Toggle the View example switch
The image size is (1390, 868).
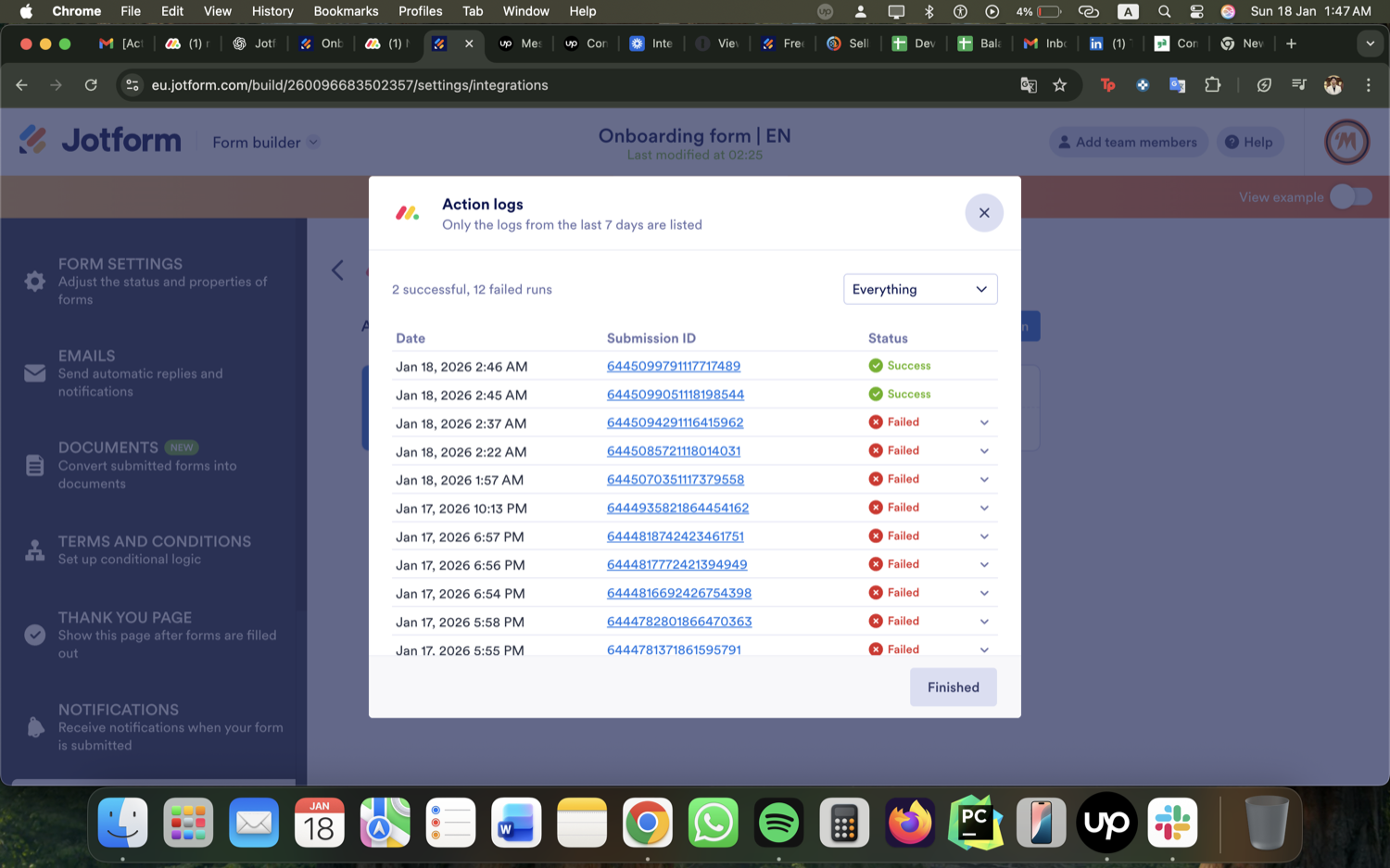(x=1350, y=196)
